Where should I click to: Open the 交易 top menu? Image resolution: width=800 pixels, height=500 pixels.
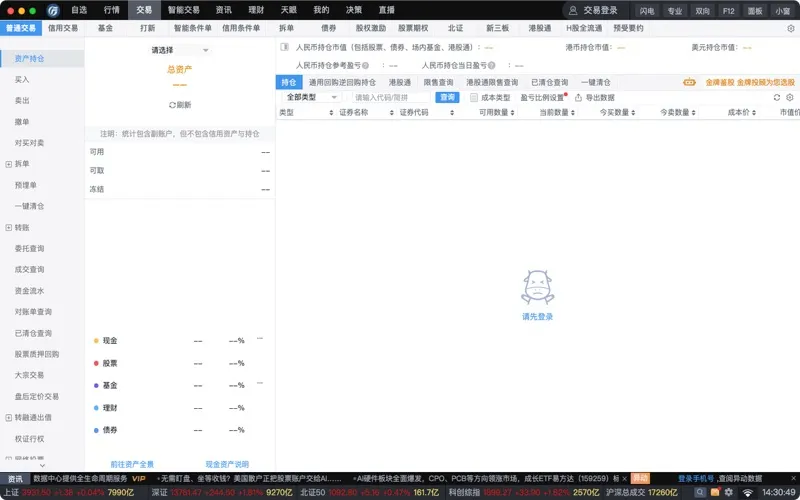pos(144,10)
